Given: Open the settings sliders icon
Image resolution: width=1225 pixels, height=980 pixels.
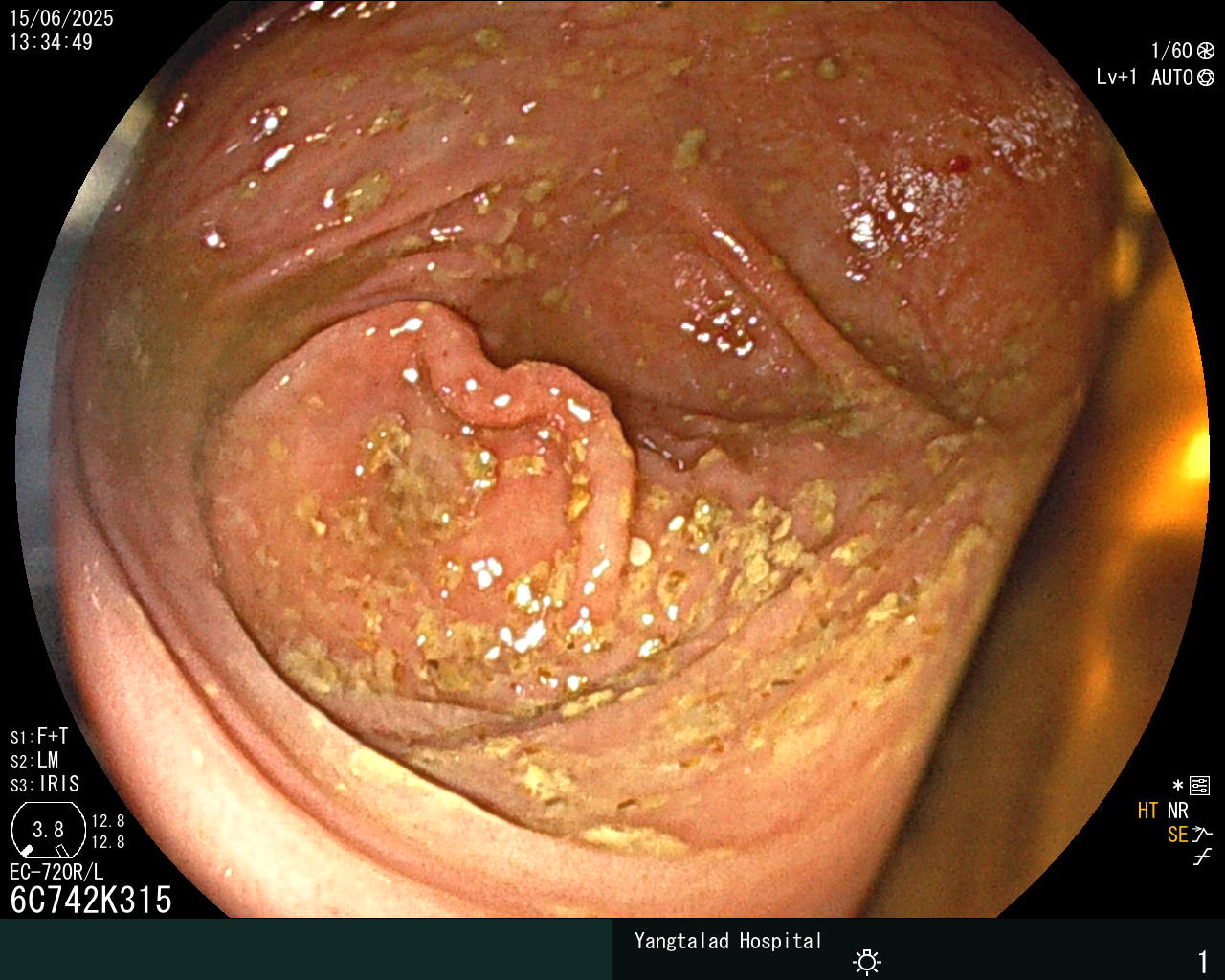Looking at the screenshot, I should [x=1200, y=787].
